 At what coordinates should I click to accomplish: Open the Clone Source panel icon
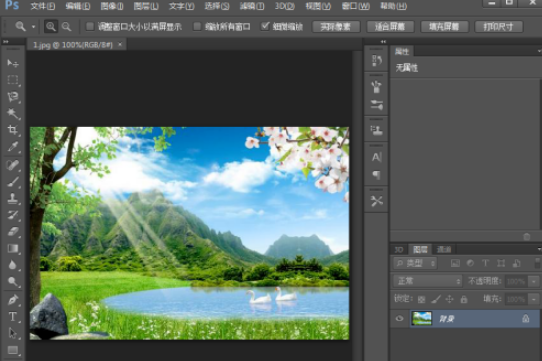[376, 130]
